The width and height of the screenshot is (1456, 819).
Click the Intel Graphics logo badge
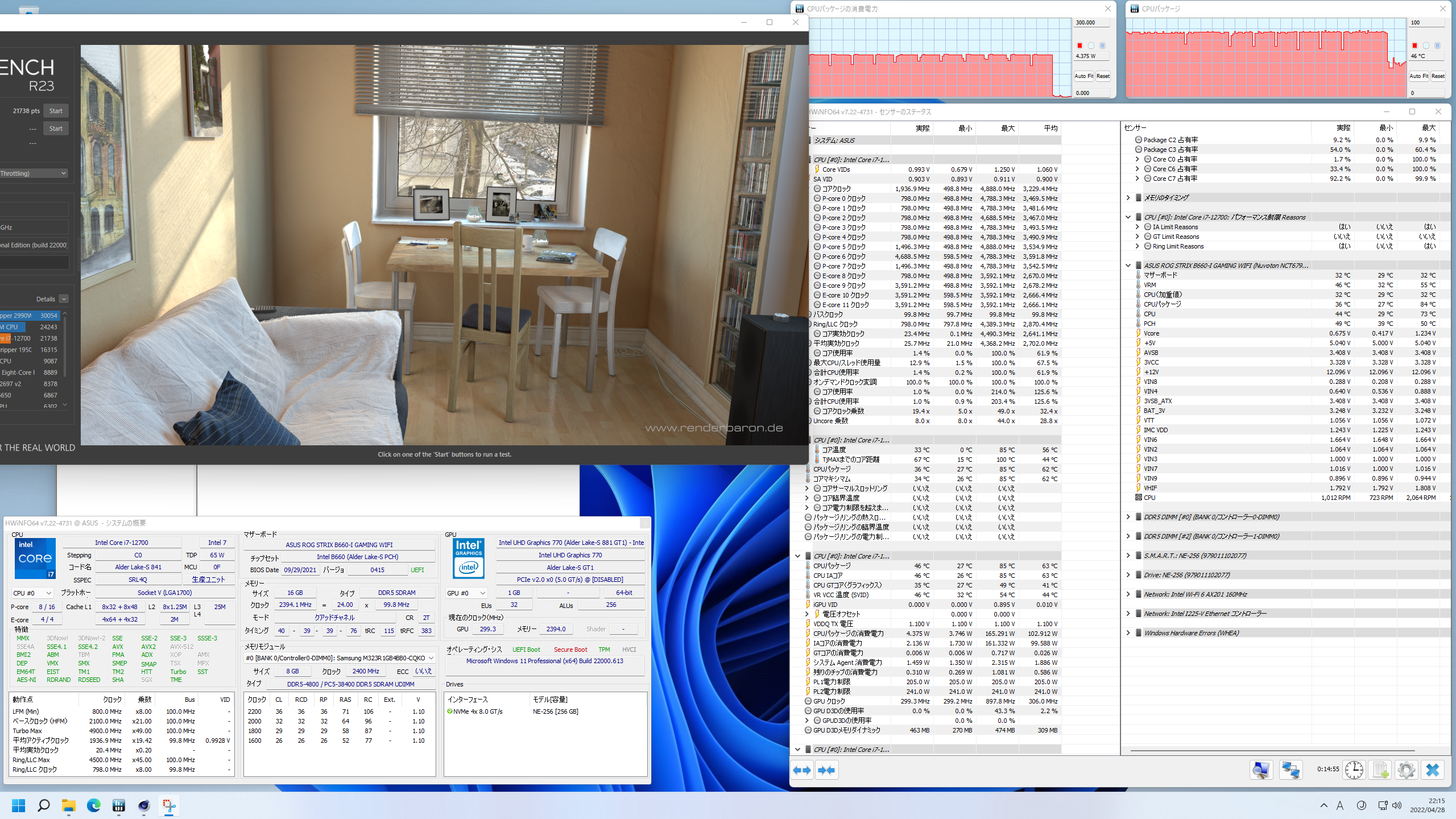point(469,559)
